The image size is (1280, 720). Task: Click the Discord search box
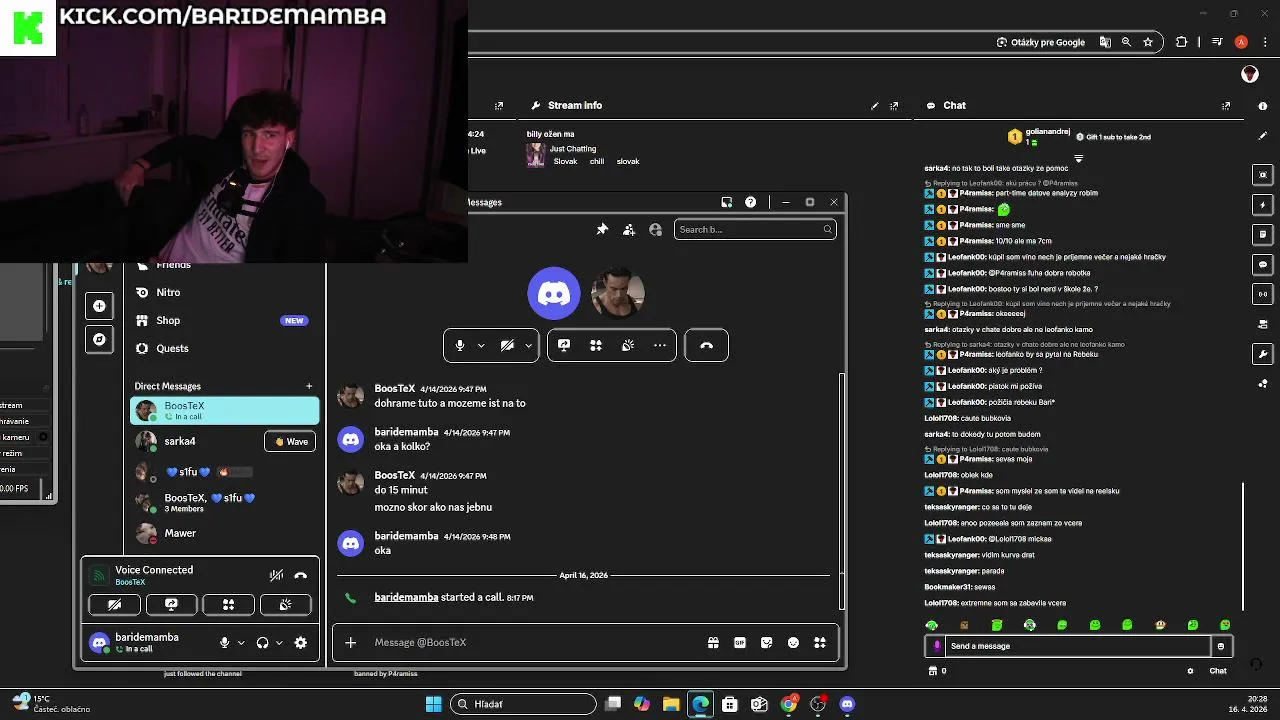(x=755, y=230)
